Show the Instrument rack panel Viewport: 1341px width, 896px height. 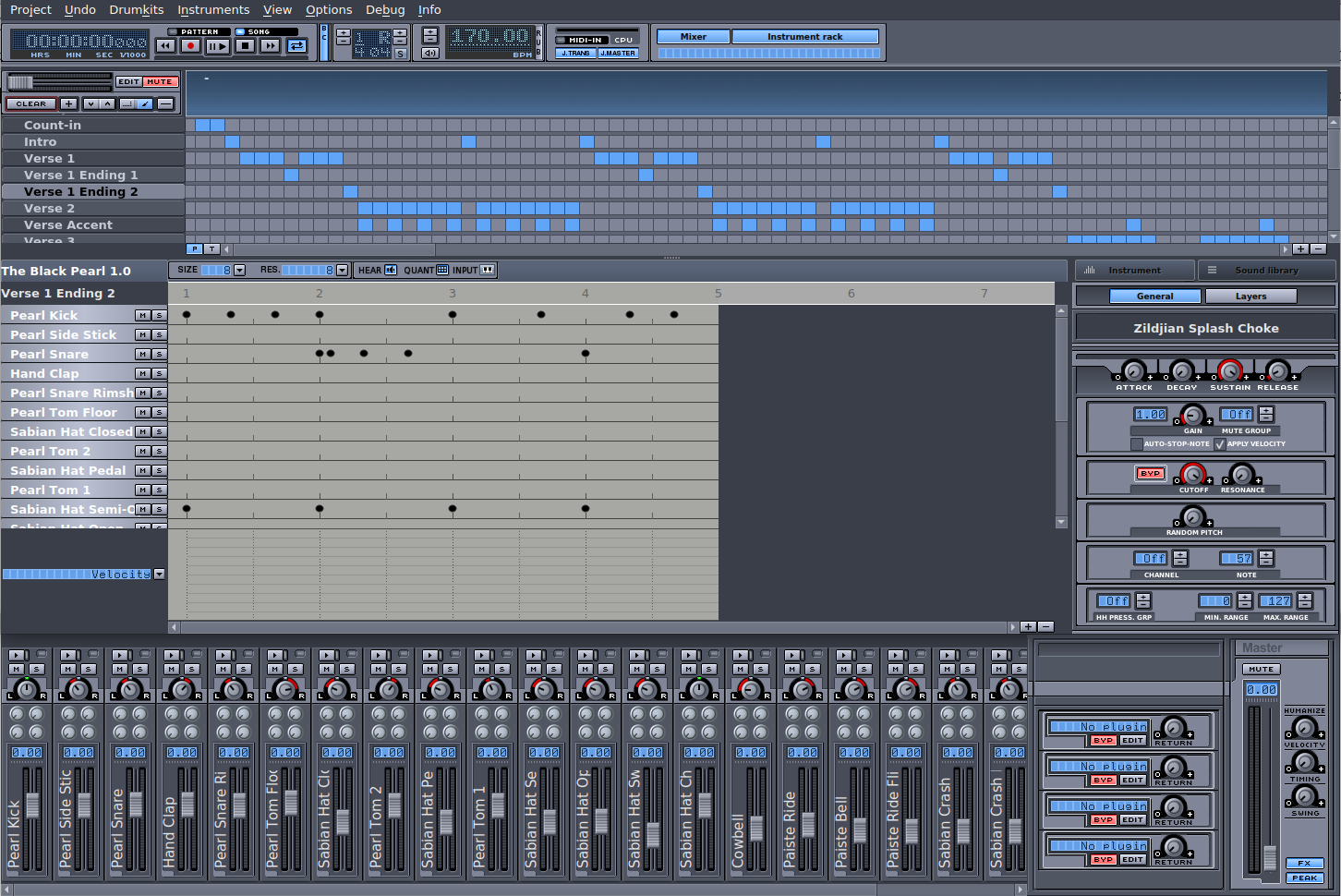[805, 37]
